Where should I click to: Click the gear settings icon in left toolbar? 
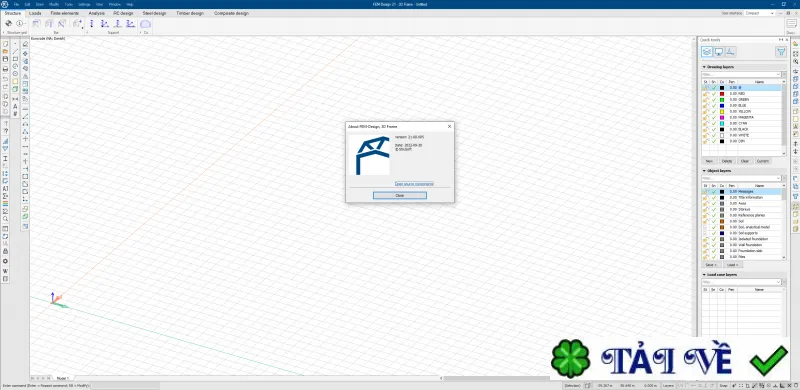pyautogui.click(x=6, y=261)
